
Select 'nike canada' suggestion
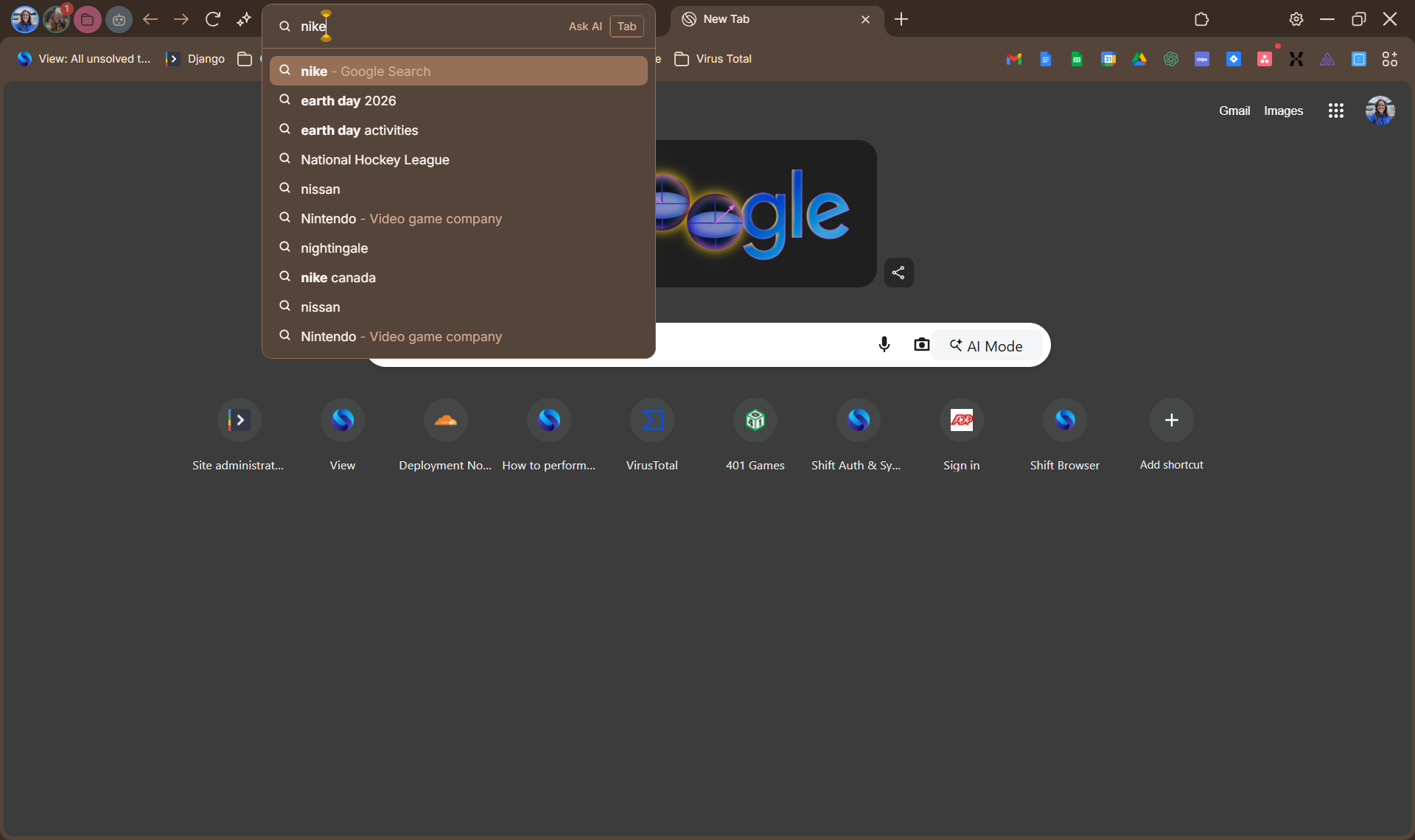(458, 277)
